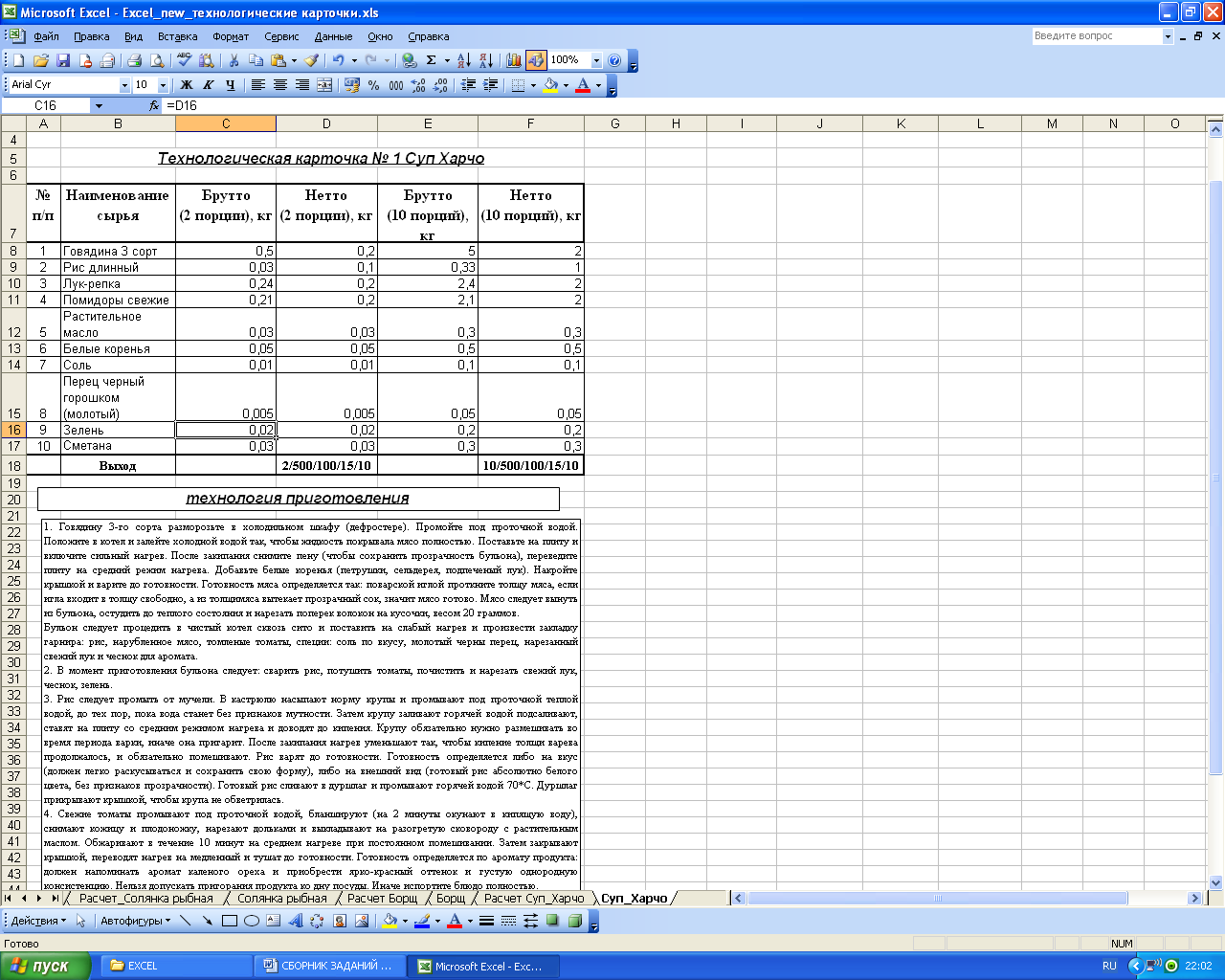Click the пуск Start button
This screenshot has height=980, width=1225.
45,966
